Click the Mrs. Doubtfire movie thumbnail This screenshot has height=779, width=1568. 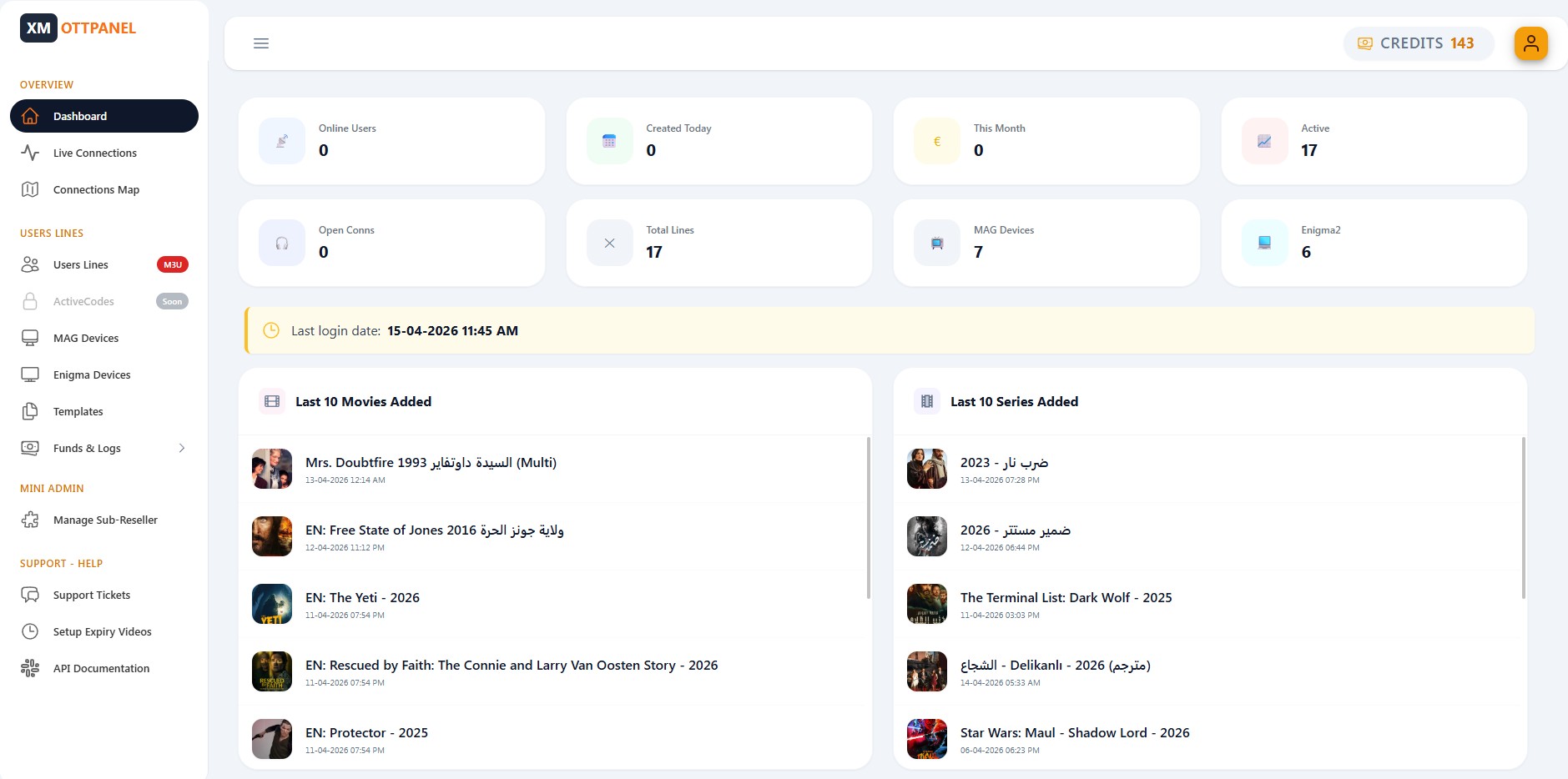(272, 469)
